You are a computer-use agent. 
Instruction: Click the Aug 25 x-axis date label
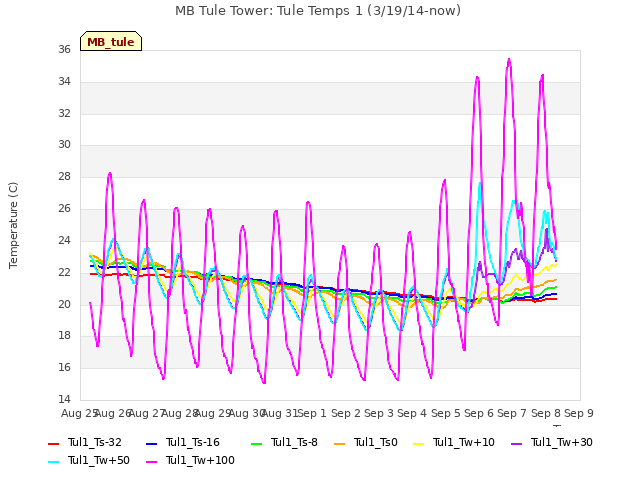[80, 413]
